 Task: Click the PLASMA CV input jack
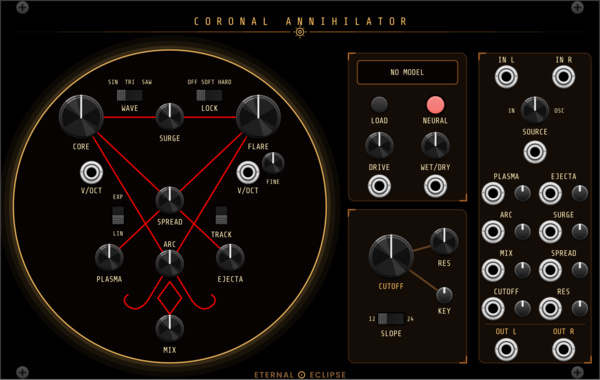coord(493,193)
